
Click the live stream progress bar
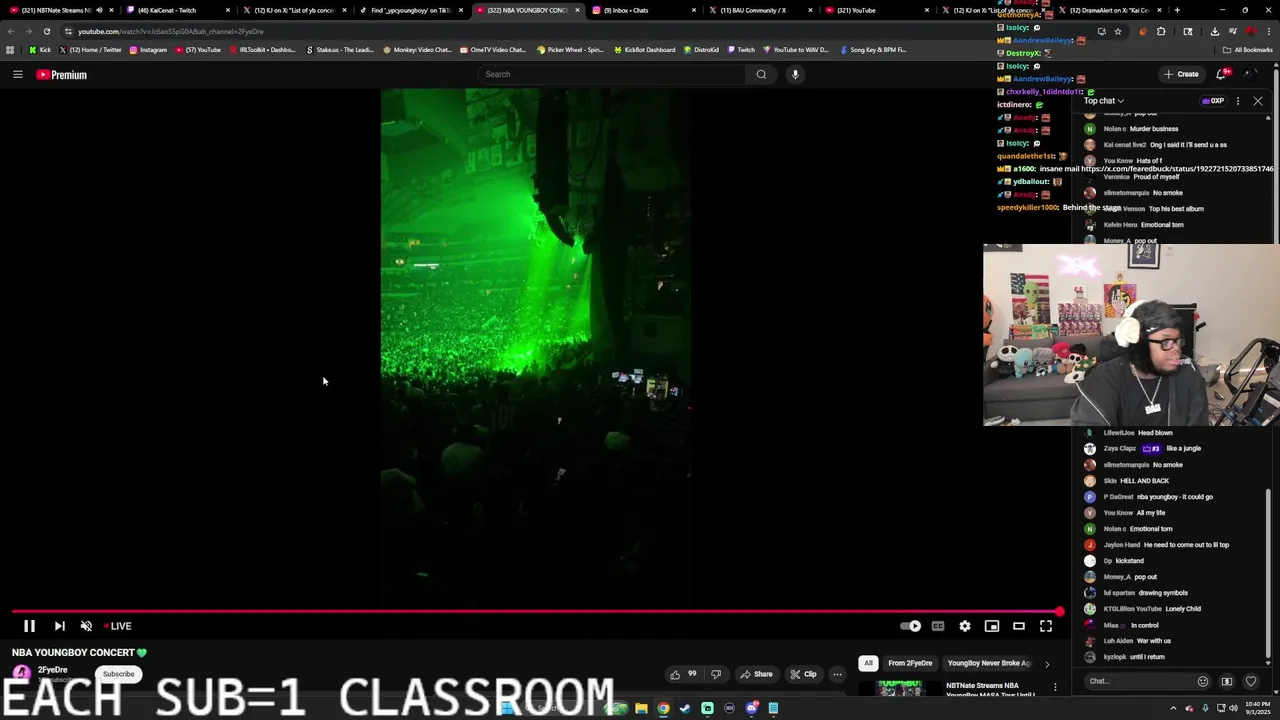coord(535,611)
